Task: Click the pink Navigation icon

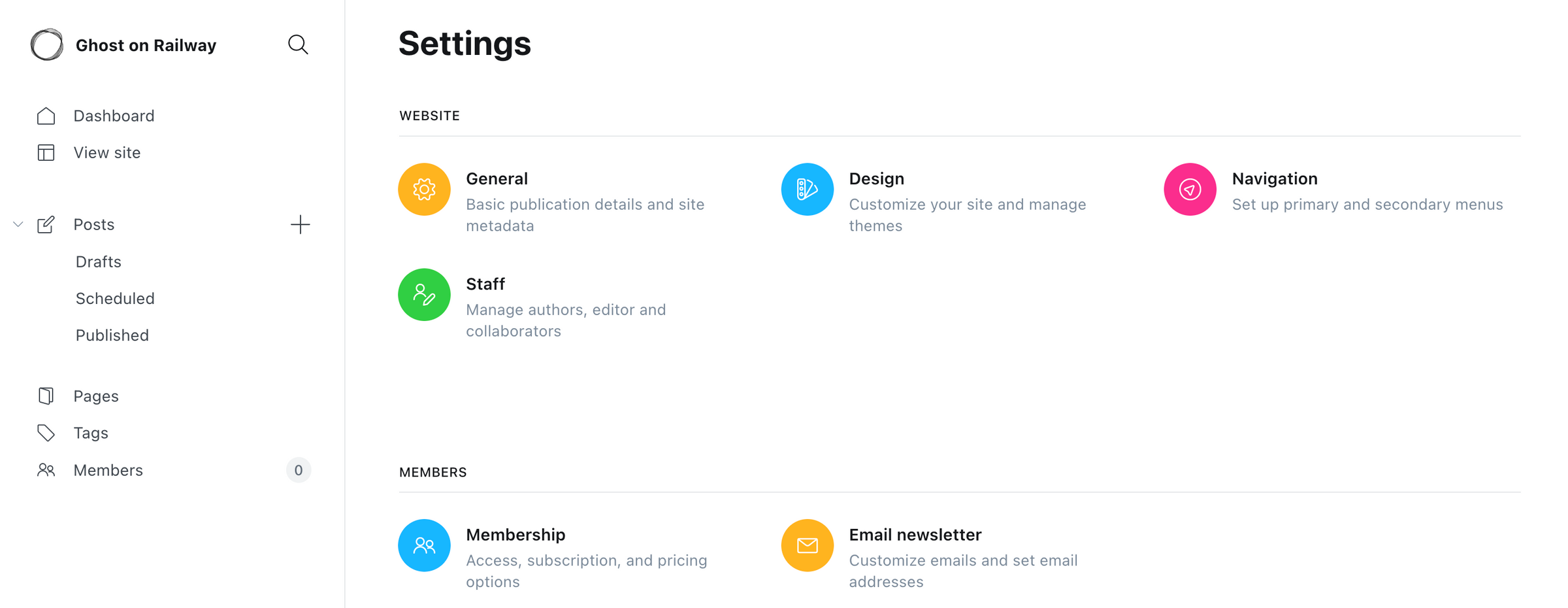Action: click(1189, 189)
